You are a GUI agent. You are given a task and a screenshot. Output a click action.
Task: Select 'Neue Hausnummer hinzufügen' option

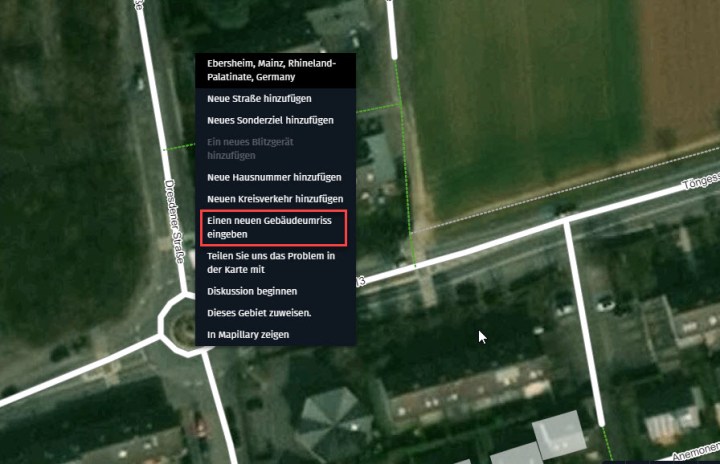[x=276, y=177]
